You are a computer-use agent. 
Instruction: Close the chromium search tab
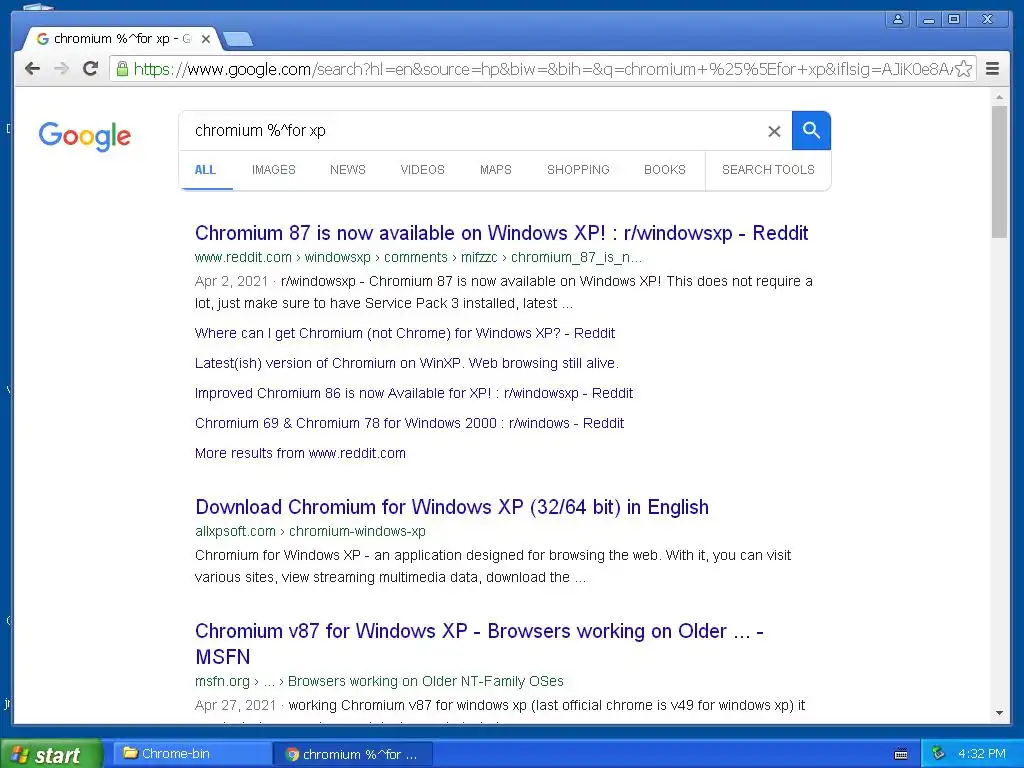[206, 39]
